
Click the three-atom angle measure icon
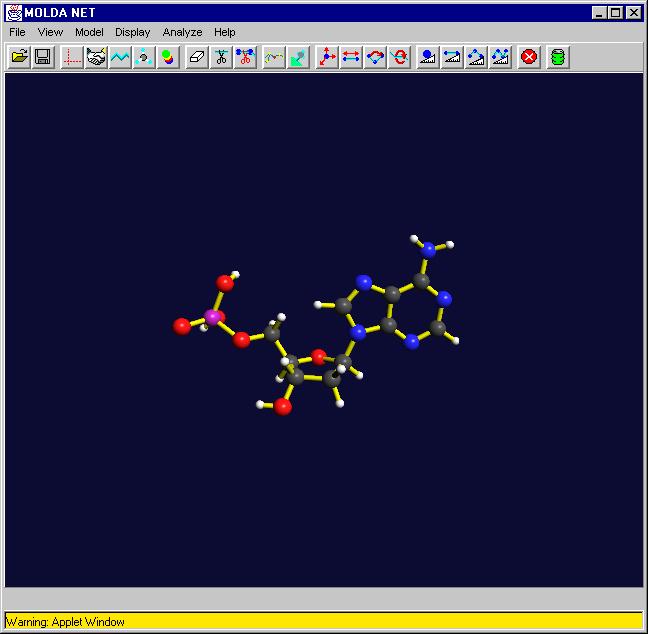pos(476,57)
